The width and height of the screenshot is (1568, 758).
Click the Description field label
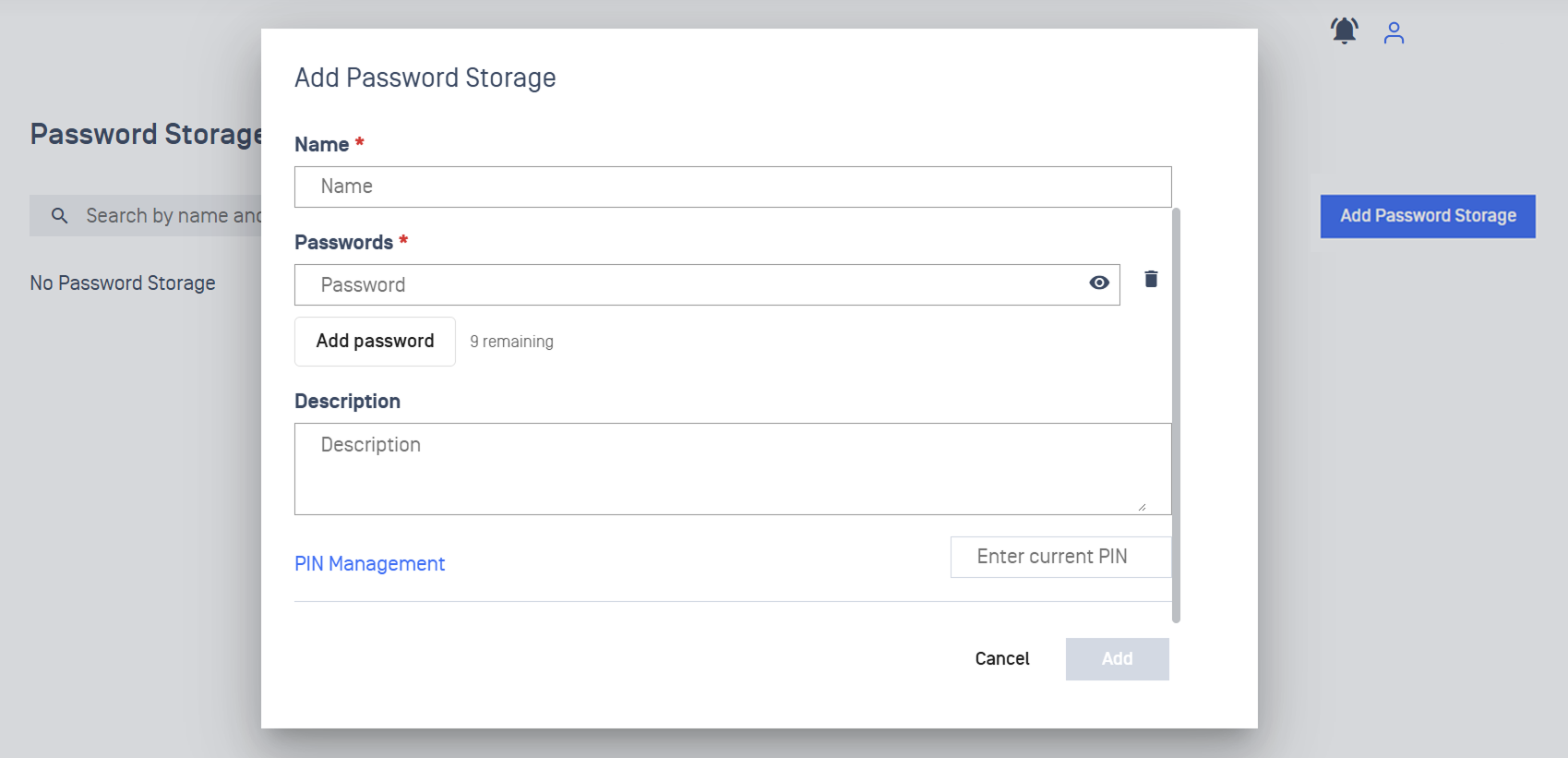pos(347,401)
